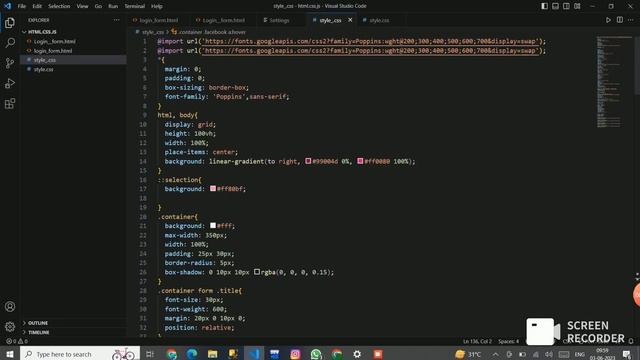The height and width of the screenshot is (360, 640).
Task: Open color picker for rgba box-shadow swatch
Action: click(257, 272)
